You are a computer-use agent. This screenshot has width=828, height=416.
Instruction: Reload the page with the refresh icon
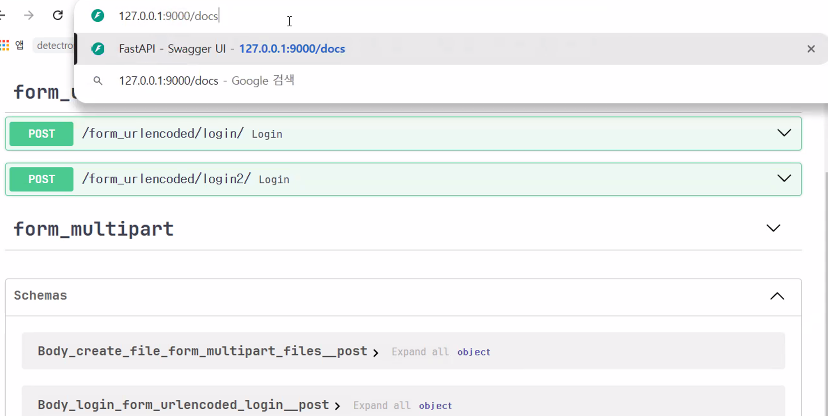pyautogui.click(x=58, y=15)
